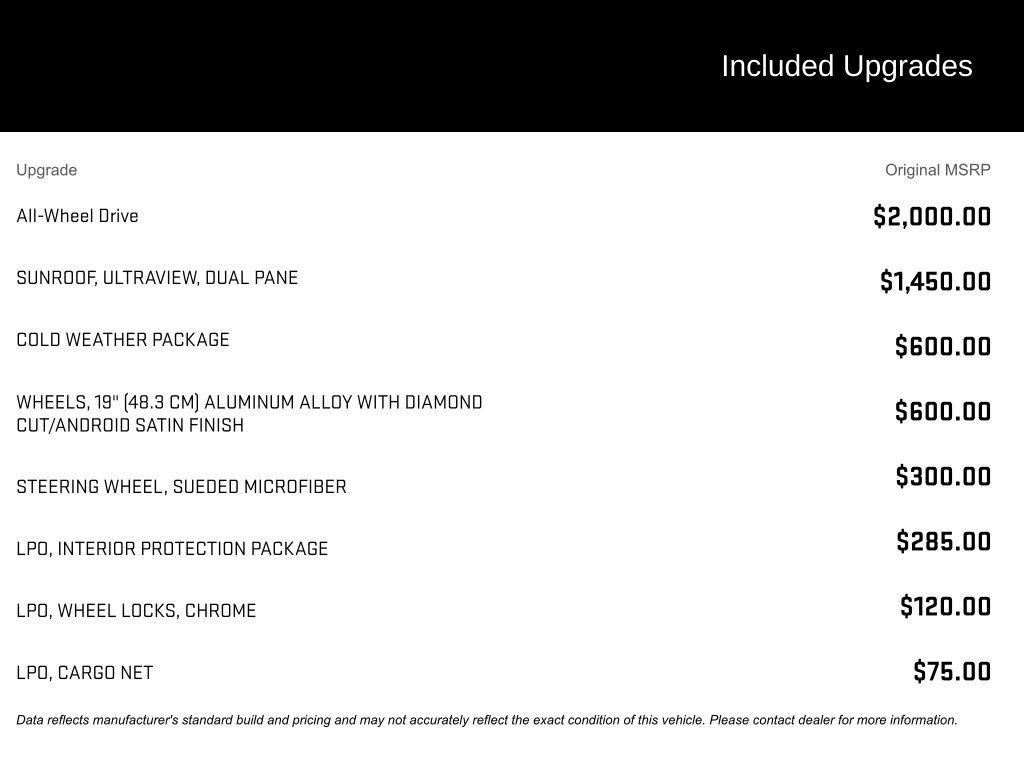Click the wheels $600.00 price value
1024x768 pixels.
943,411
